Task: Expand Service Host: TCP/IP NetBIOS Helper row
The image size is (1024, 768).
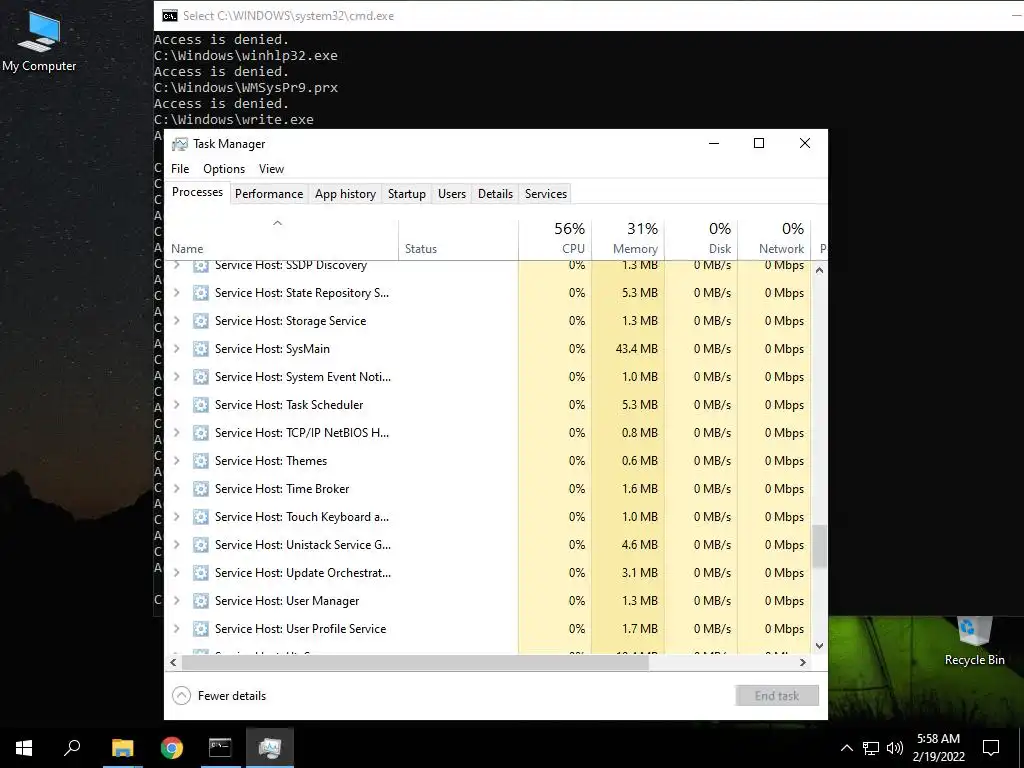Action: click(x=176, y=433)
